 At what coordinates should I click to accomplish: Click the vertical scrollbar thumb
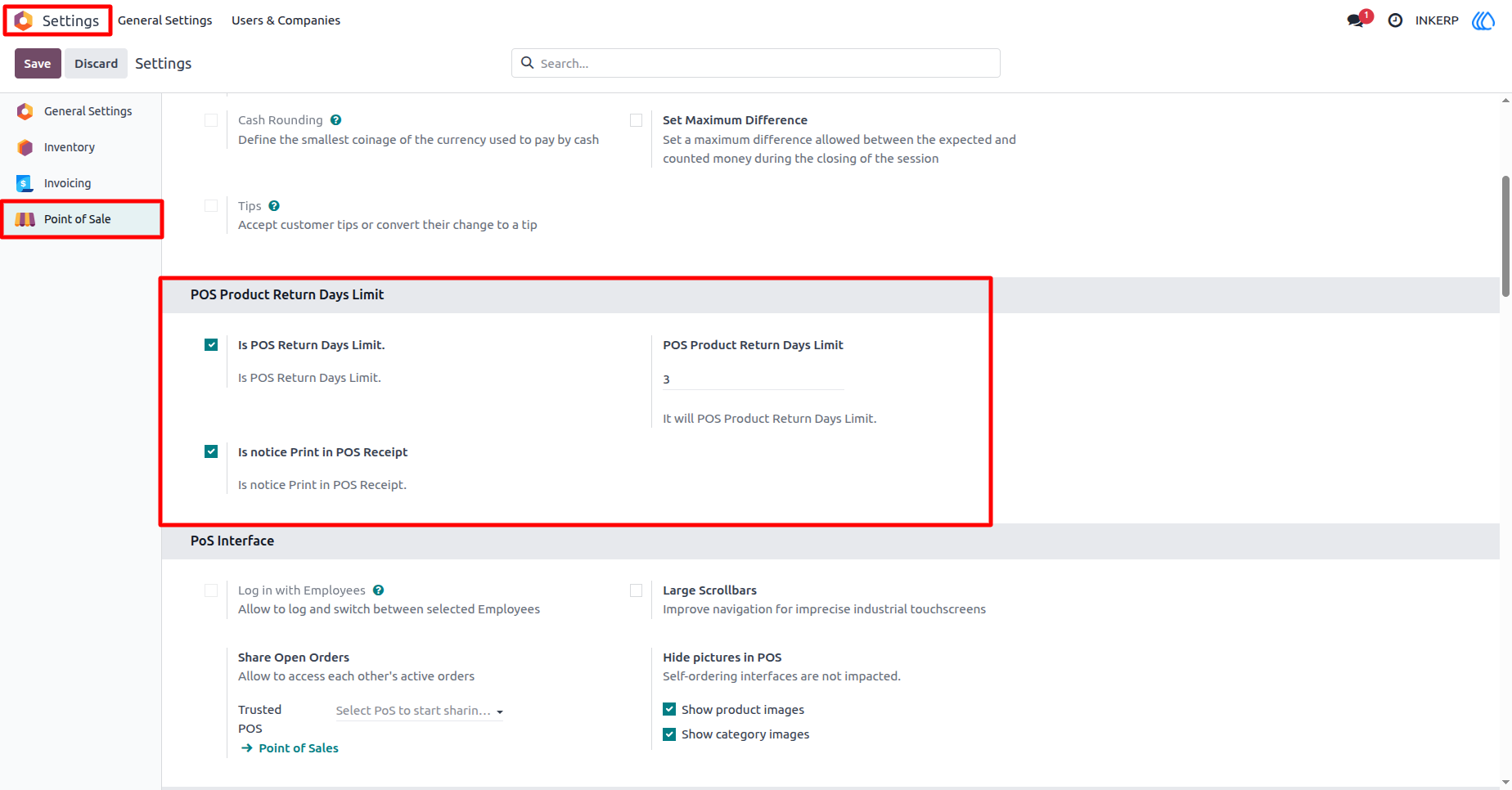[1505, 236]
